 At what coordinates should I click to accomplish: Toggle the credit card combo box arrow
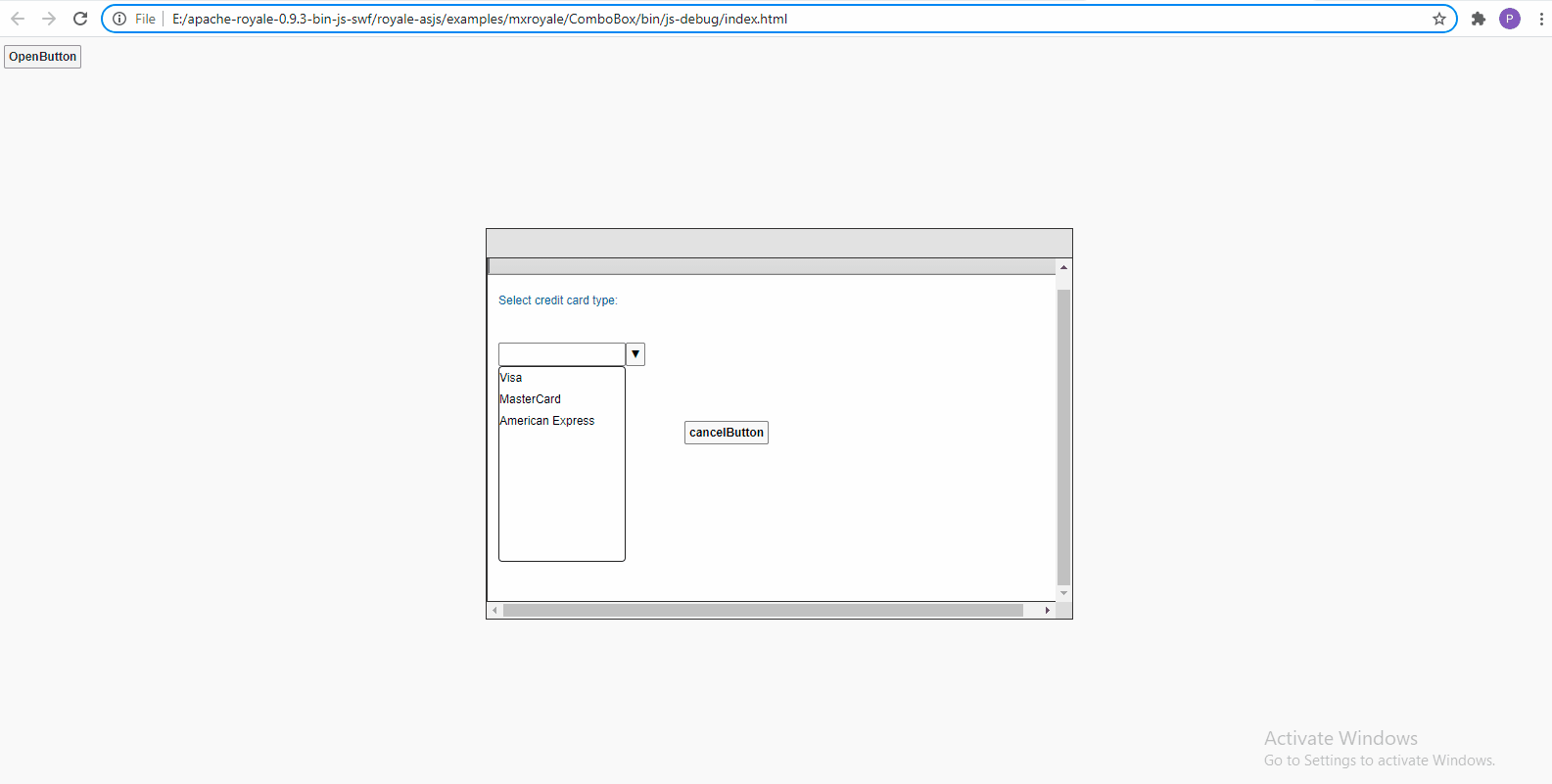(635, 354)
